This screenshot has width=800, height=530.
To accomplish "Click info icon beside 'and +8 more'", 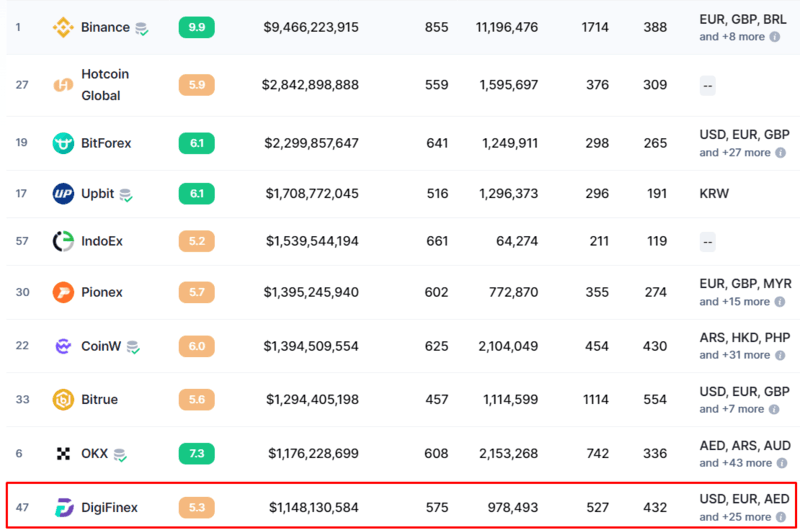I will pos(774,37).
